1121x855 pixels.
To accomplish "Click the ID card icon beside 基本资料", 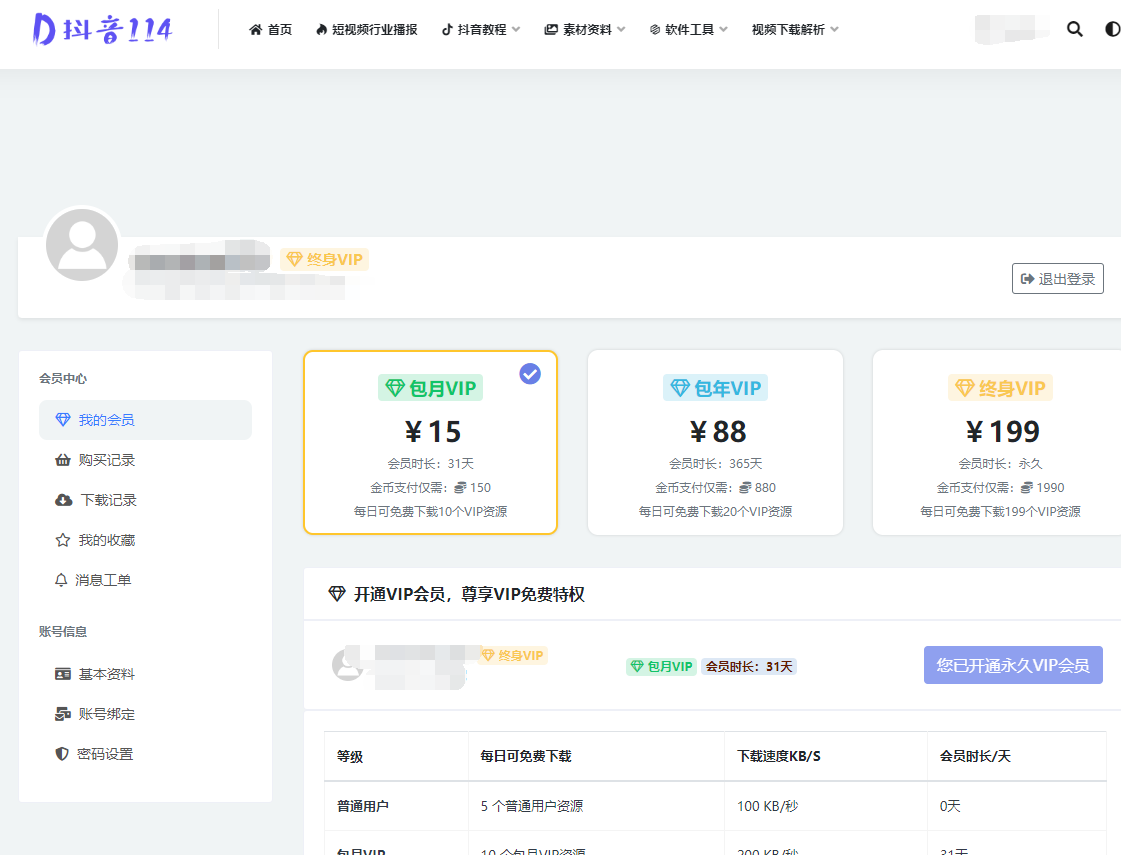I will click(63, 674).
